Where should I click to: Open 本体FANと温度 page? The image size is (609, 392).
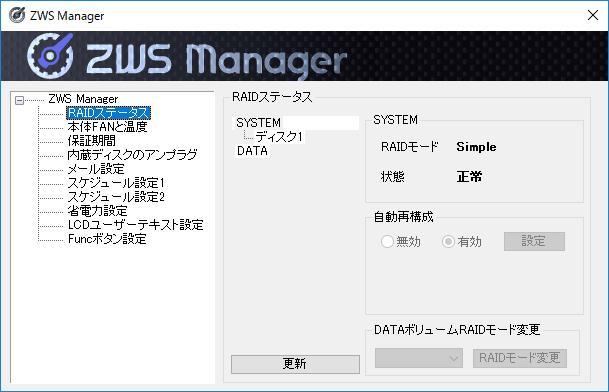pos(107,127)
